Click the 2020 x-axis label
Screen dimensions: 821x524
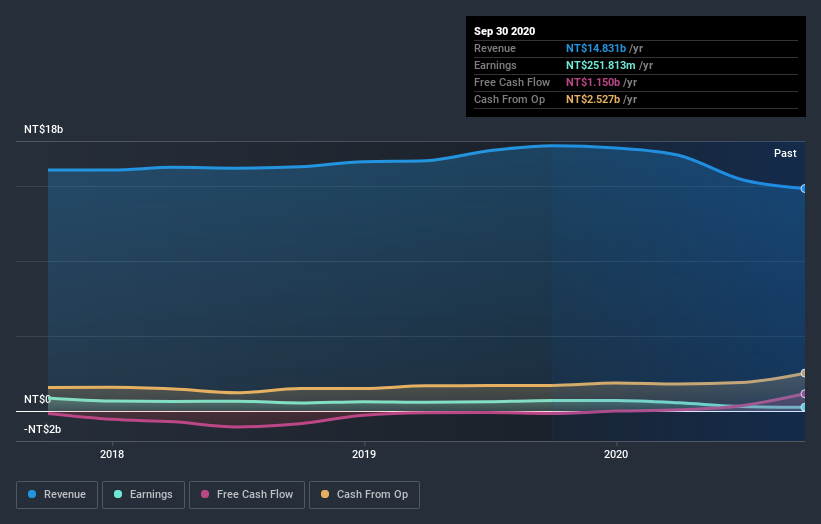coord(616,454)
